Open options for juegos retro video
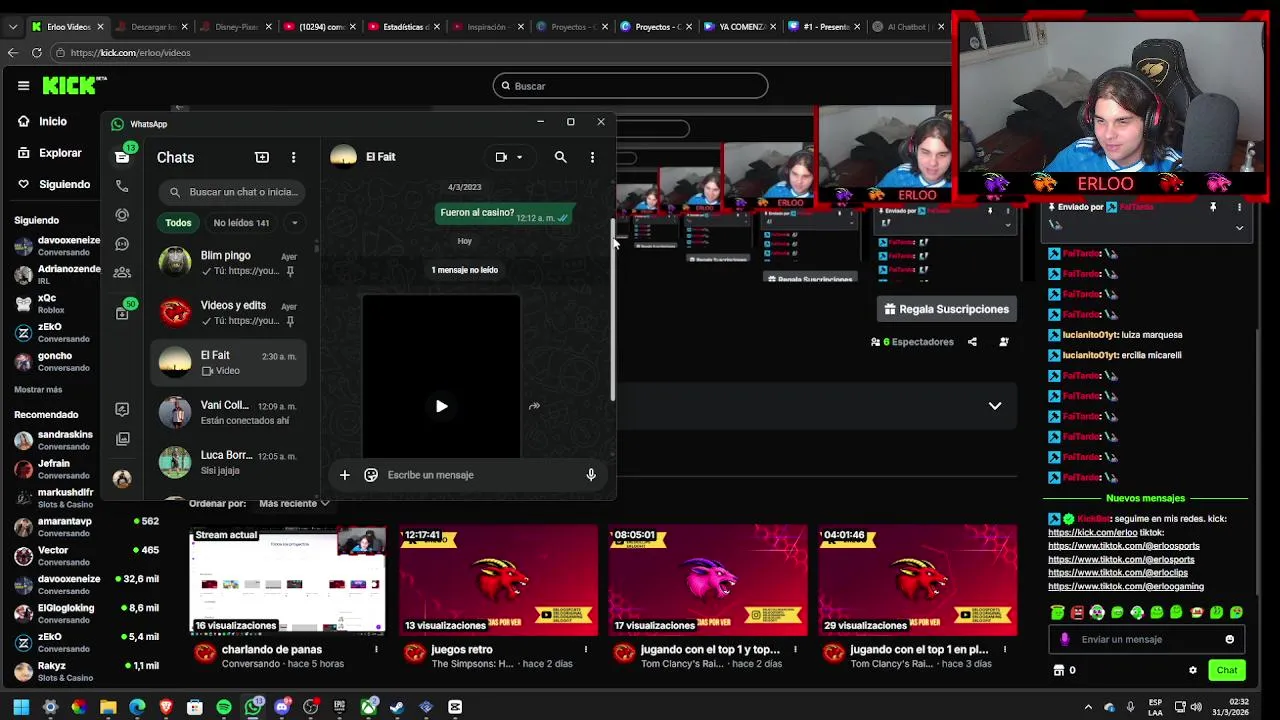Image resolution: width=1280 pixels, height=720 pixels. tap(586, 650)
